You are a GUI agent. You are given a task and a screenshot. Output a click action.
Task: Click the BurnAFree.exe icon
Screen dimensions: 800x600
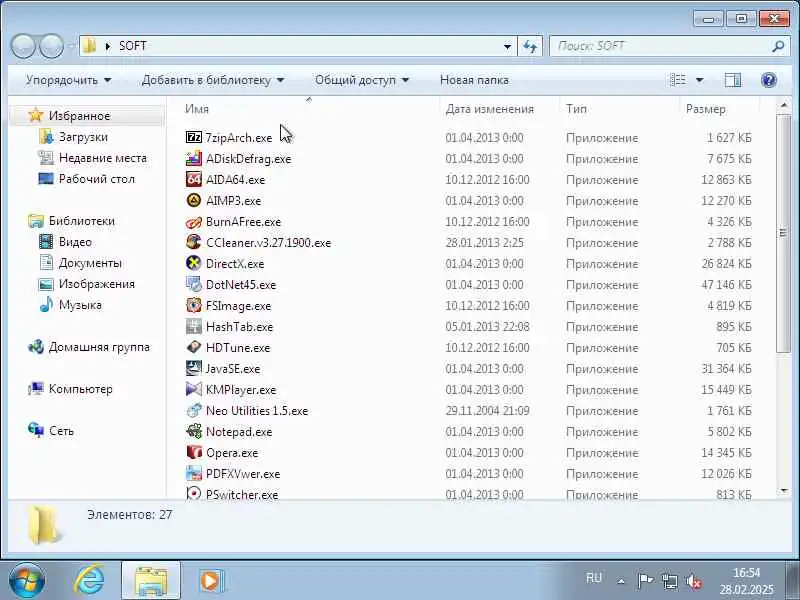point(193,221)
